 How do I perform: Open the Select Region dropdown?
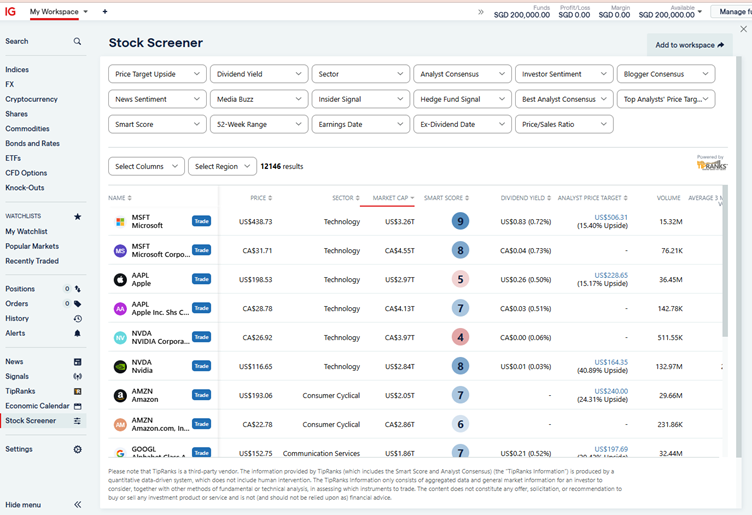click(x=222, y=166)
